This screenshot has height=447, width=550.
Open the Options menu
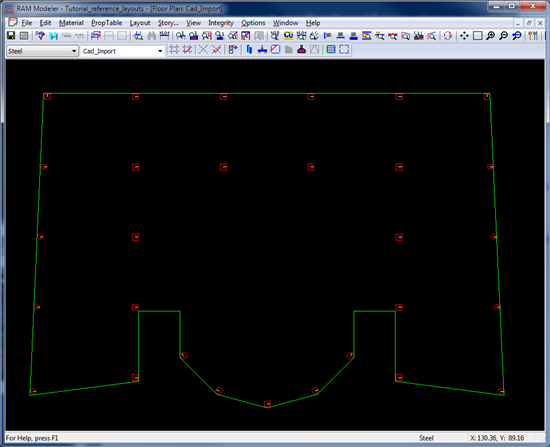[253, 23]
